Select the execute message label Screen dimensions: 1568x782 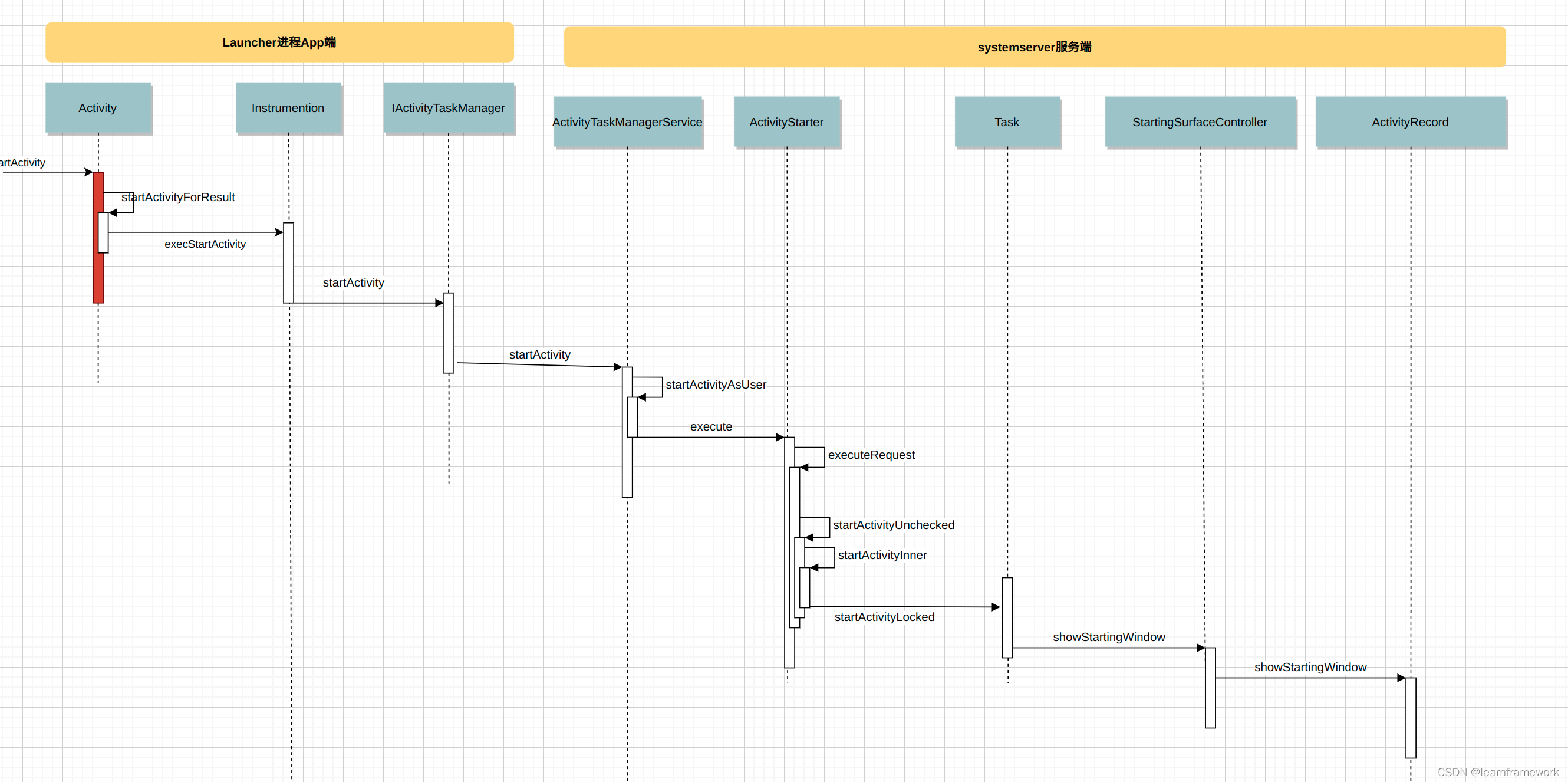[711, 426]
